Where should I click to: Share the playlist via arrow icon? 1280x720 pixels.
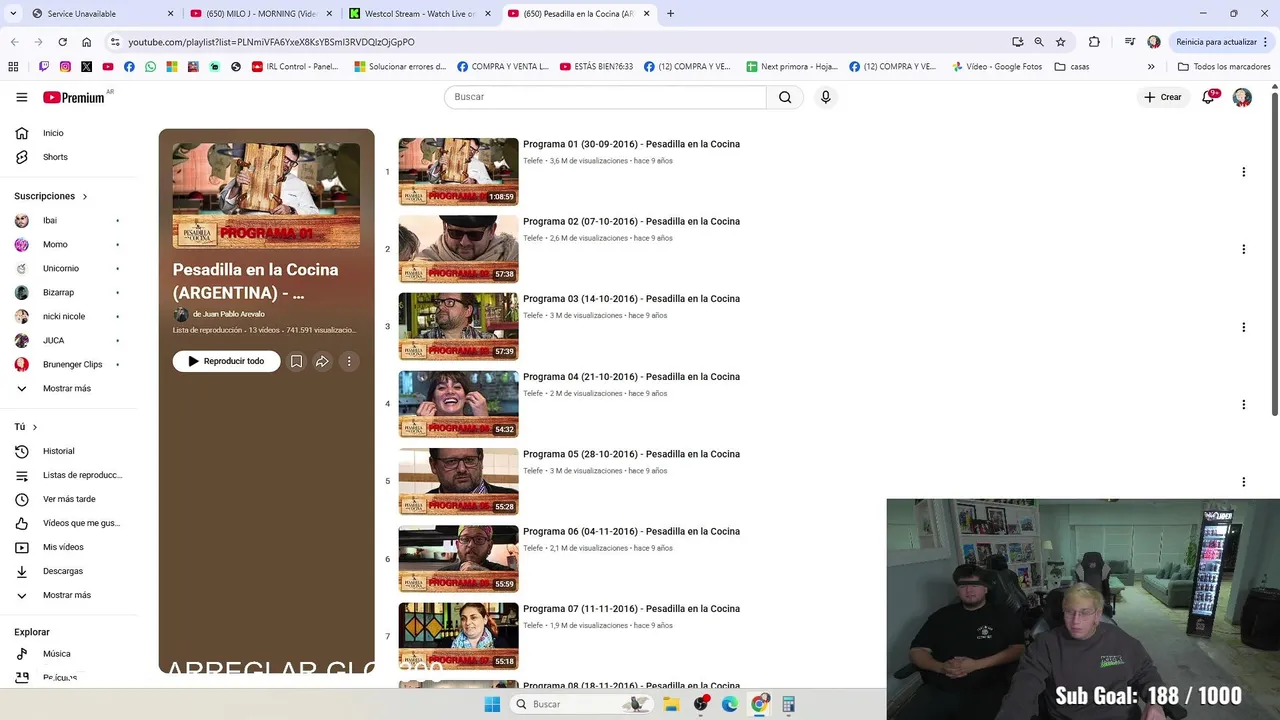322,361
